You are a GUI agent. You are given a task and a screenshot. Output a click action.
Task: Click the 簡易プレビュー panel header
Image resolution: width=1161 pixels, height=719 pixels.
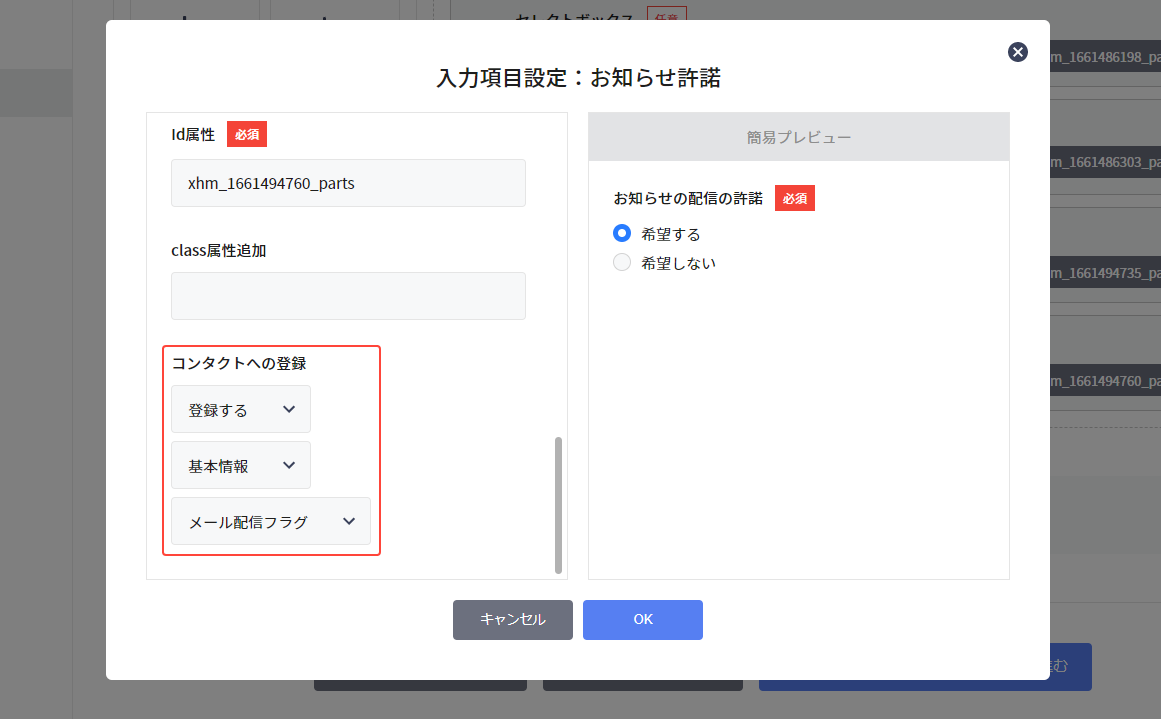pos(798,137)
